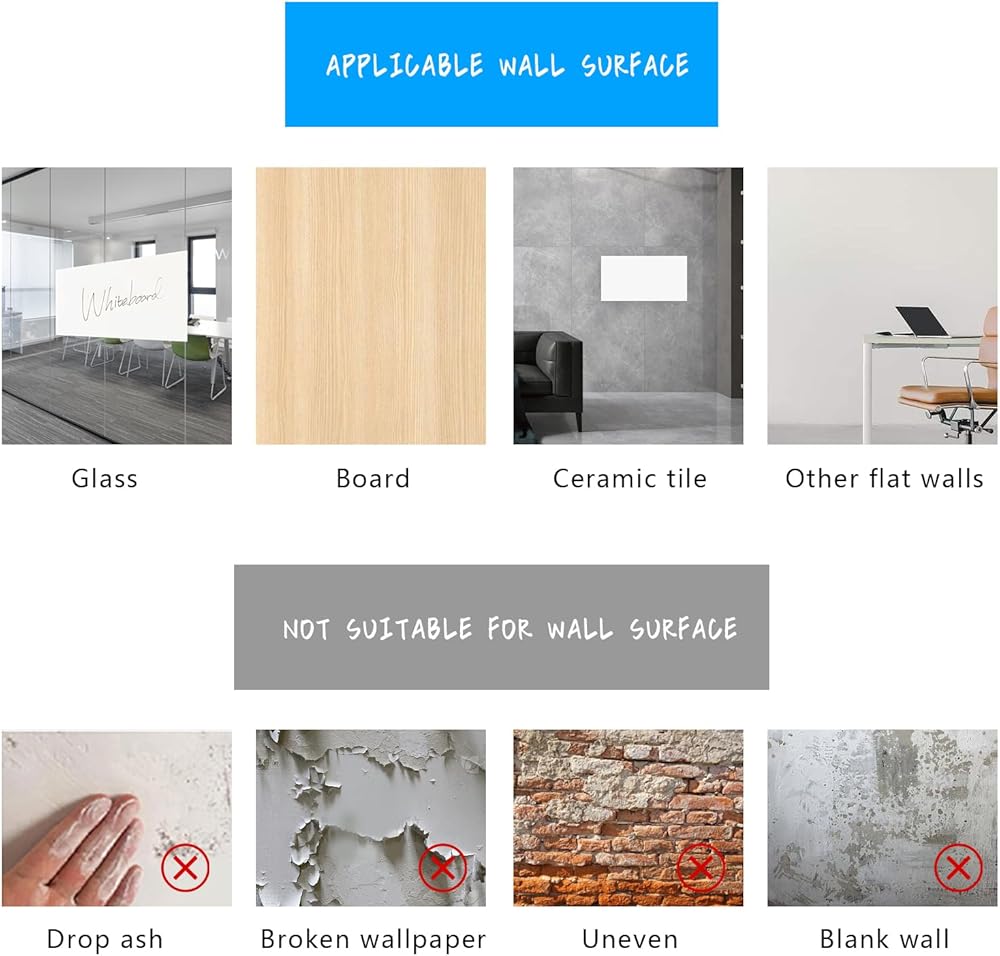Click the Uneven caption label
The width and height of the screenshot is (1000, 956).
coord(629,939)
